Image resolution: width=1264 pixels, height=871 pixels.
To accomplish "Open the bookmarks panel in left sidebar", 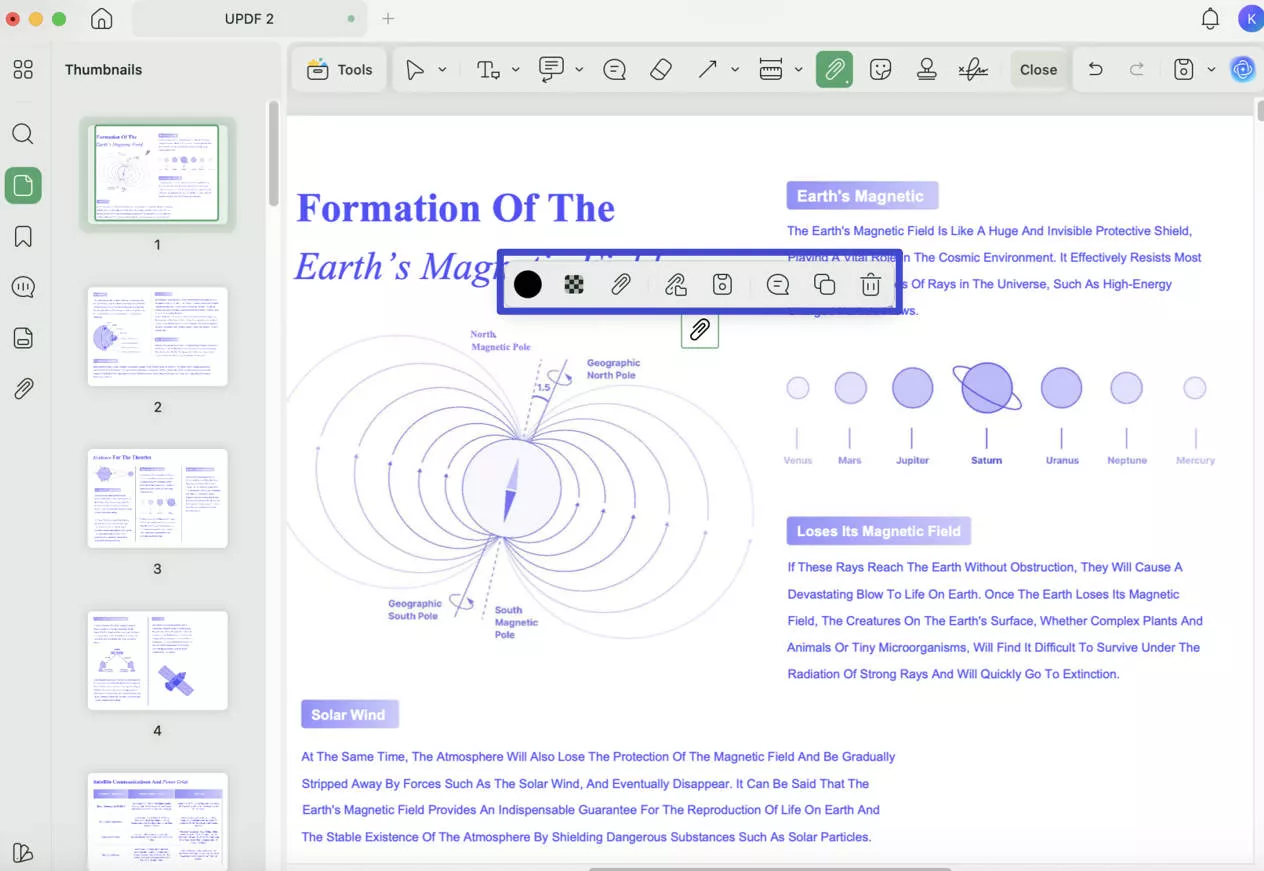I will tap(23, 237).
